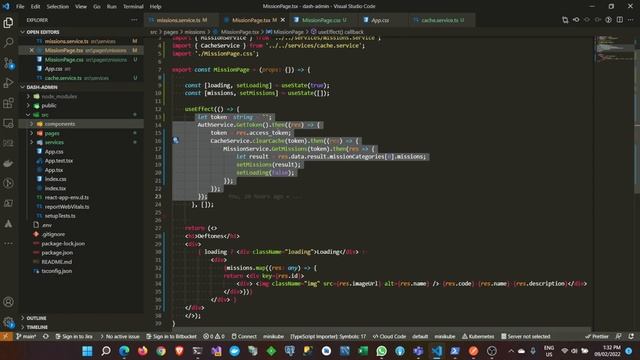Open WhatsApp from taskbar
The width and height of the screenshot is (640, 360).
[381, 351]
